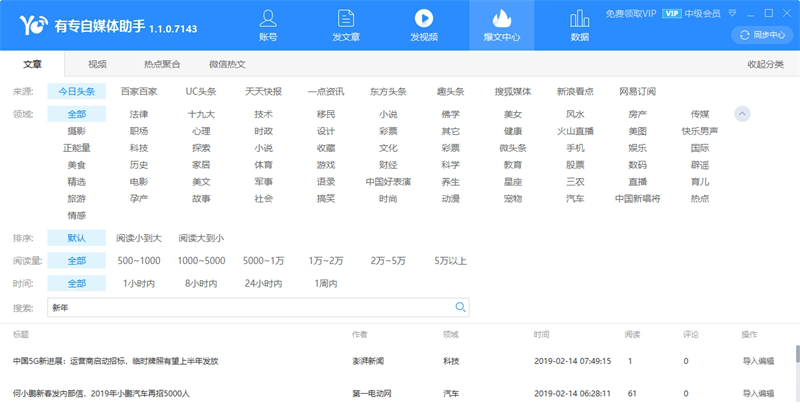The height and width of the screenshot is (418, 800).
Task: Filter reads 2万~5万
Action: [388, 261]
